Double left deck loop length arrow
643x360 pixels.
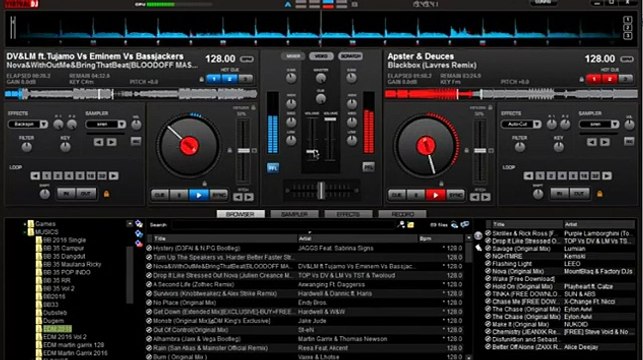[x=114, y=176]
